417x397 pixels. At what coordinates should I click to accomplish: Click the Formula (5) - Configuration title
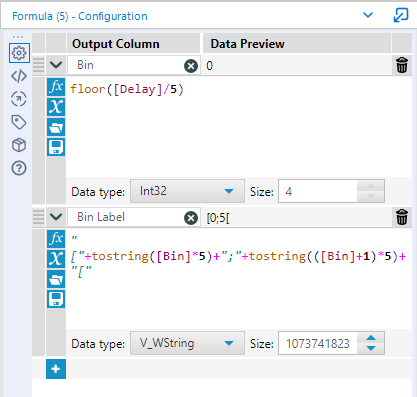click(80, 16)
